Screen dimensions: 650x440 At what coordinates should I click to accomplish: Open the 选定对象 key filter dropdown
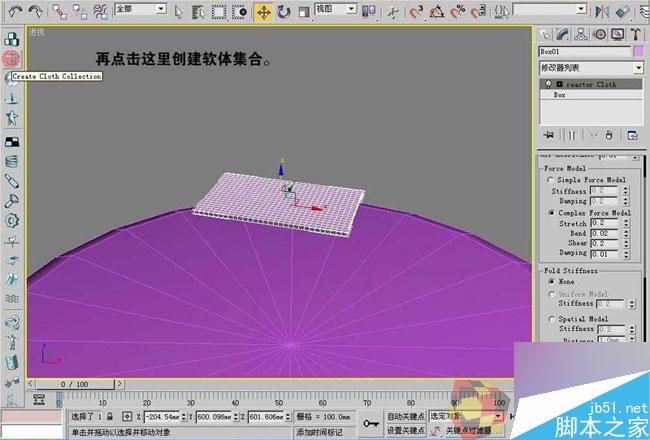498,416
